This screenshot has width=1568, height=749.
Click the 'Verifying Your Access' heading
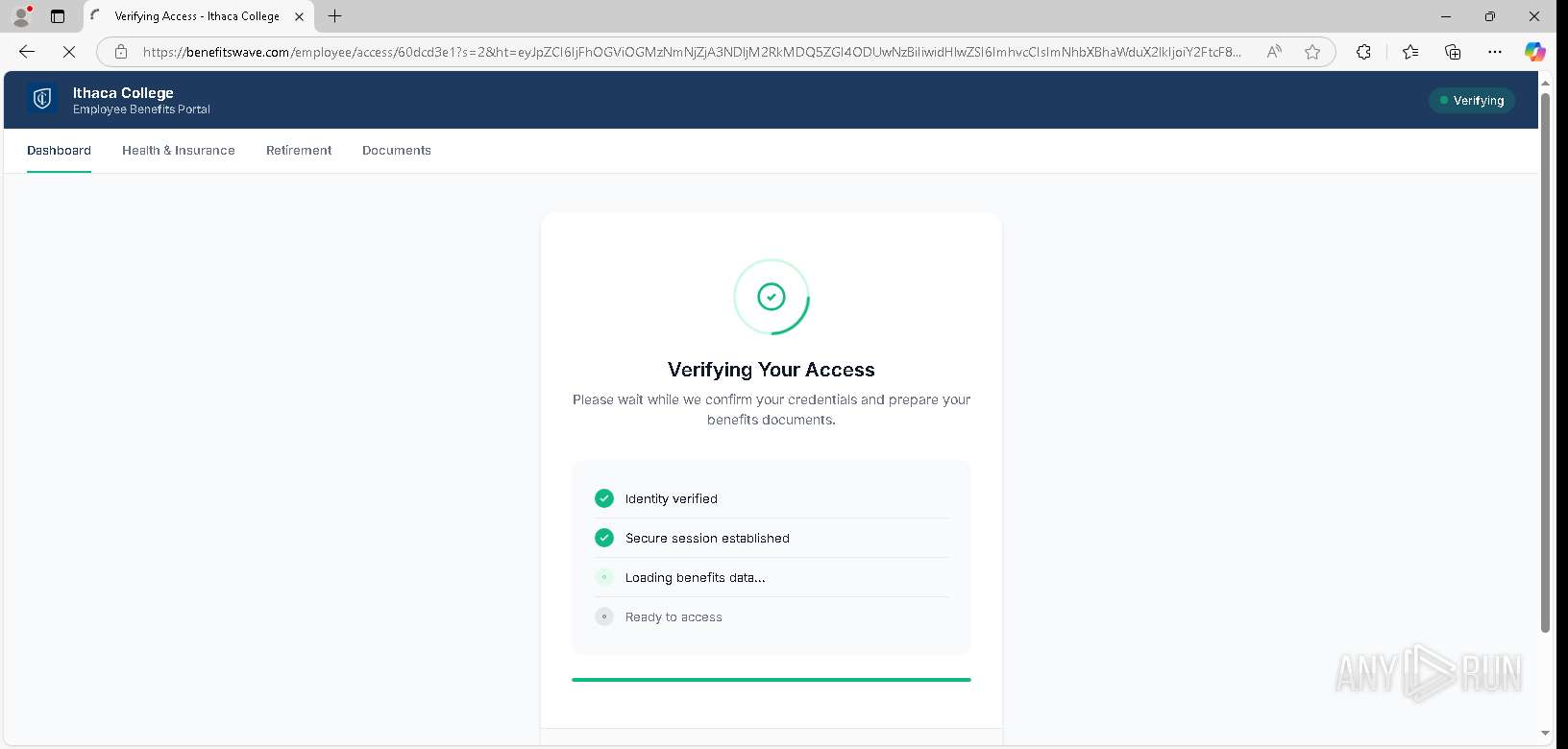point(772,370)
